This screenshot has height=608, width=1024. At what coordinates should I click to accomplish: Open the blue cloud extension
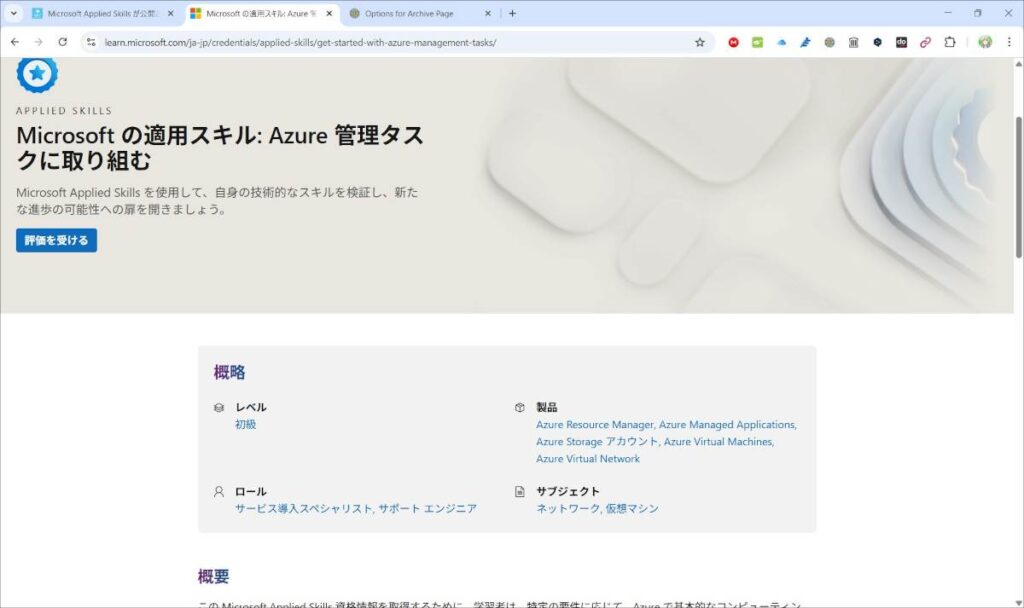(x=782, y=42)
